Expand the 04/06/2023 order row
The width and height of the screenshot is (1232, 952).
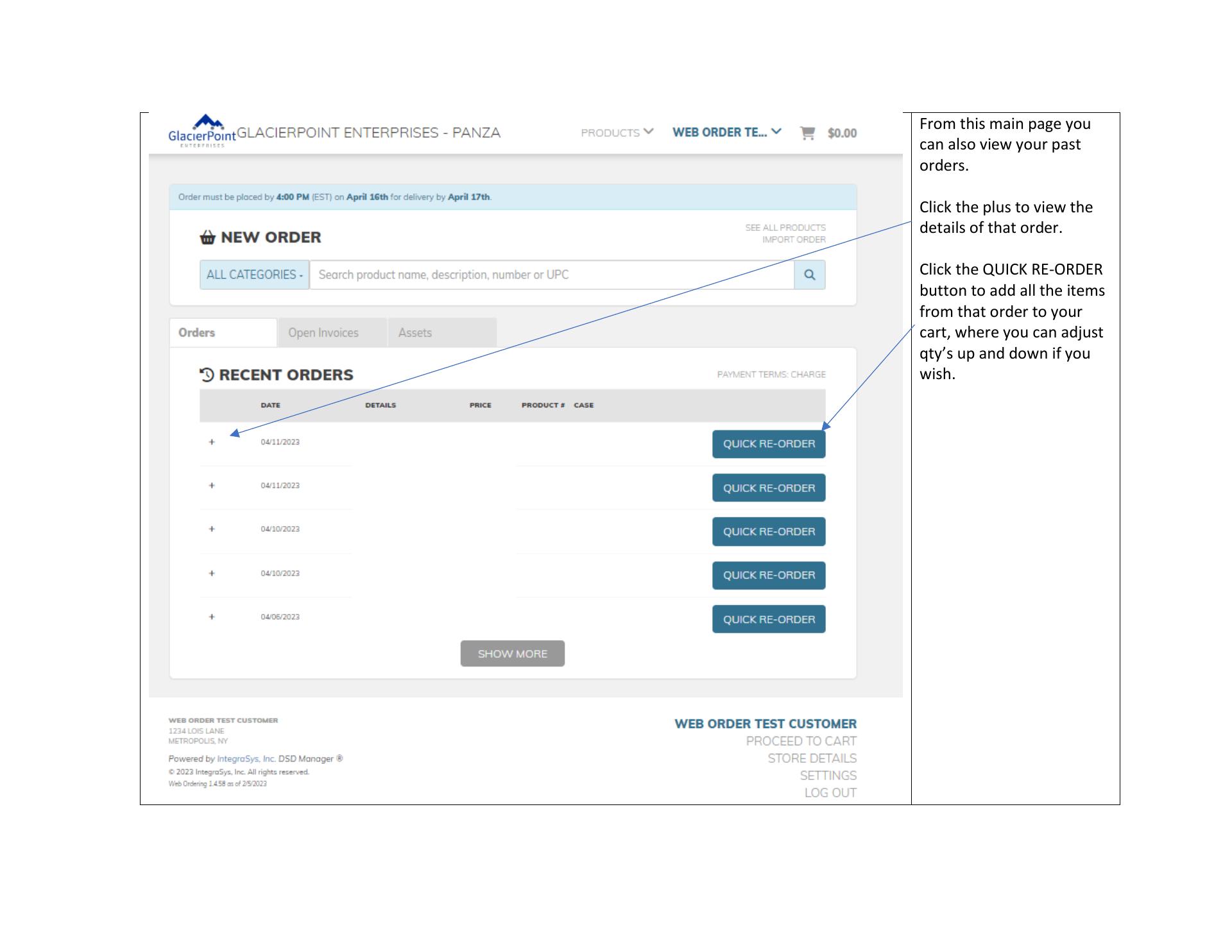(212, 617)
